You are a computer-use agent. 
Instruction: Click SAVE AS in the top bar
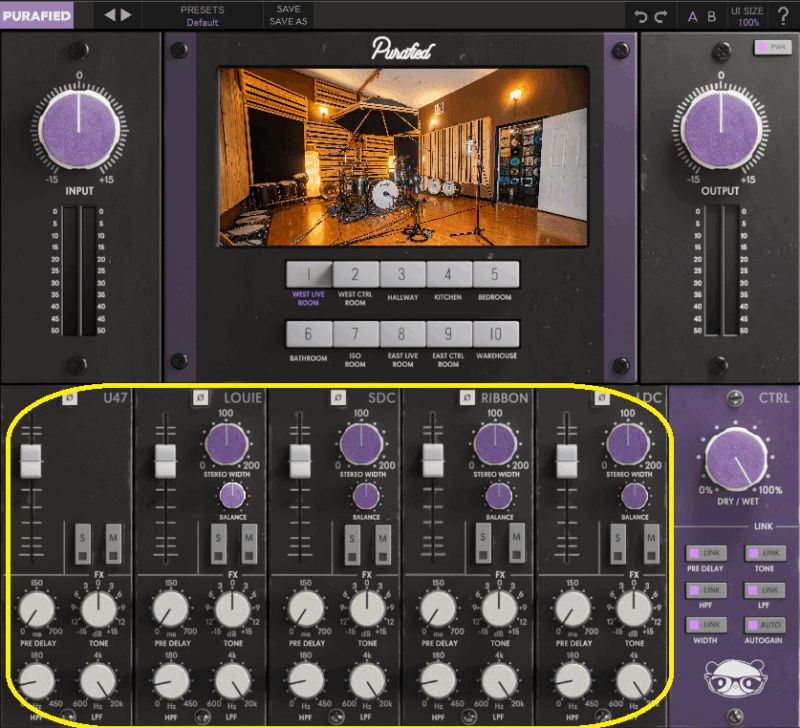pos(287,22)
